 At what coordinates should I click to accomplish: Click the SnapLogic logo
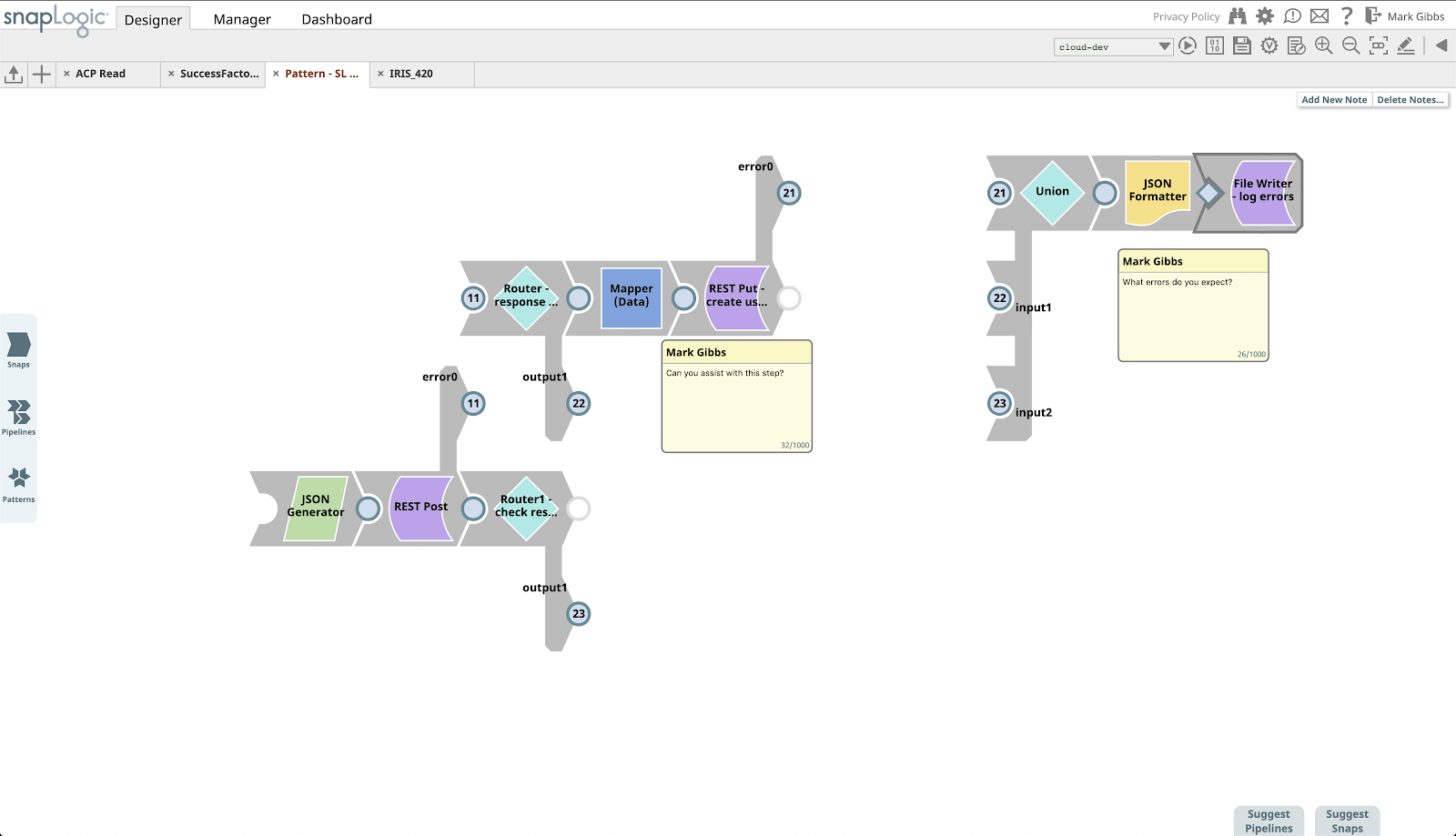(x=56, y=20)
